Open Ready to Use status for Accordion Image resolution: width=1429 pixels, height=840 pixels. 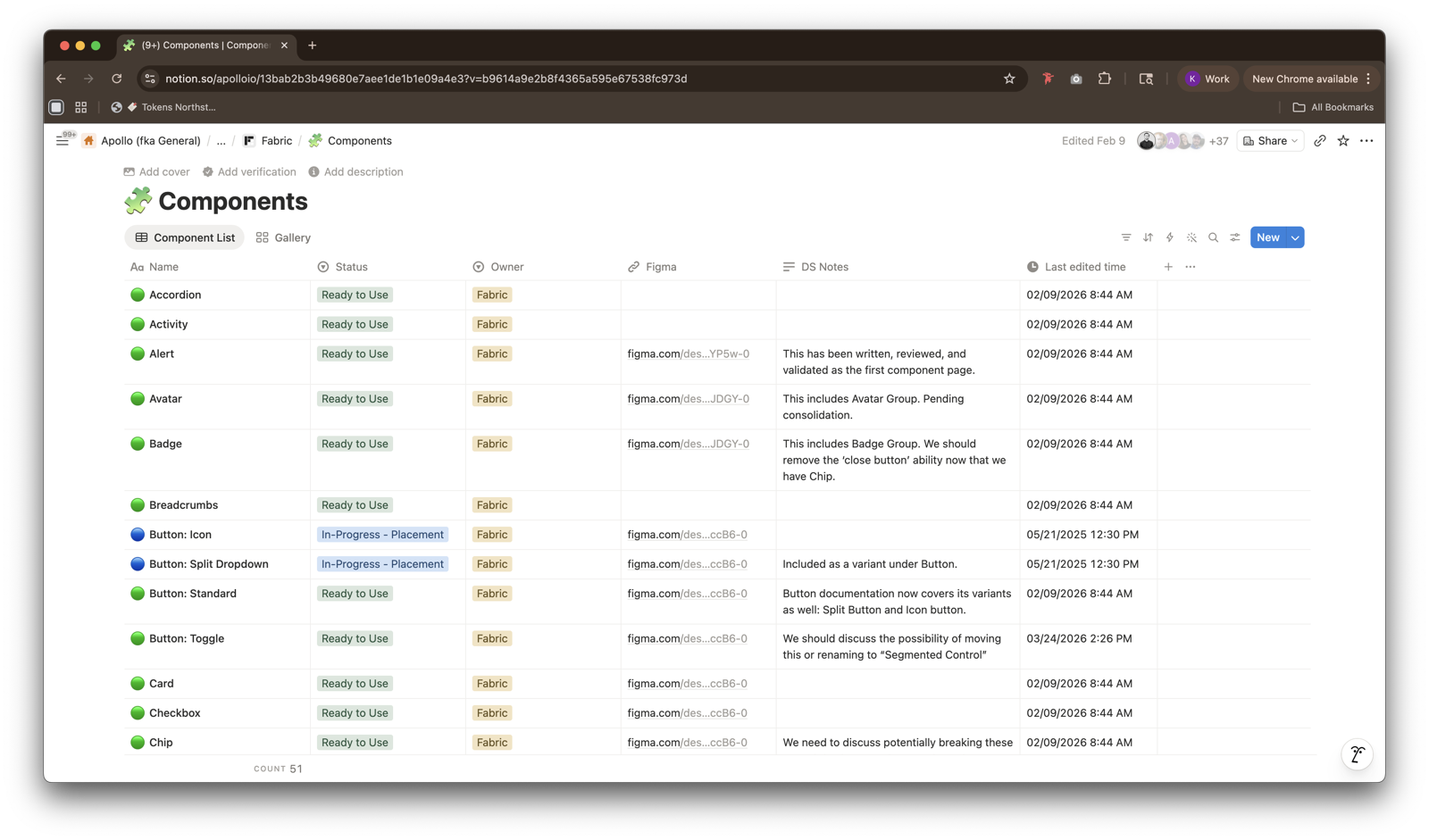[355, 295]
